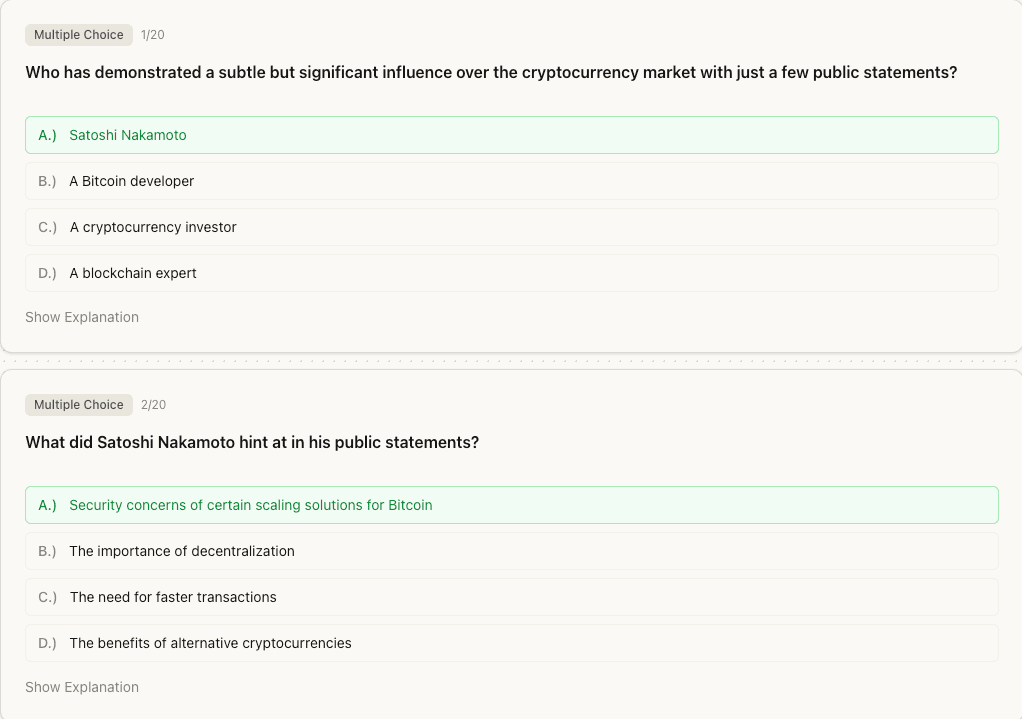Click question 2 text about Satoshi's public statements
Screen dimensions: 1022x719
tap(252, 441)
